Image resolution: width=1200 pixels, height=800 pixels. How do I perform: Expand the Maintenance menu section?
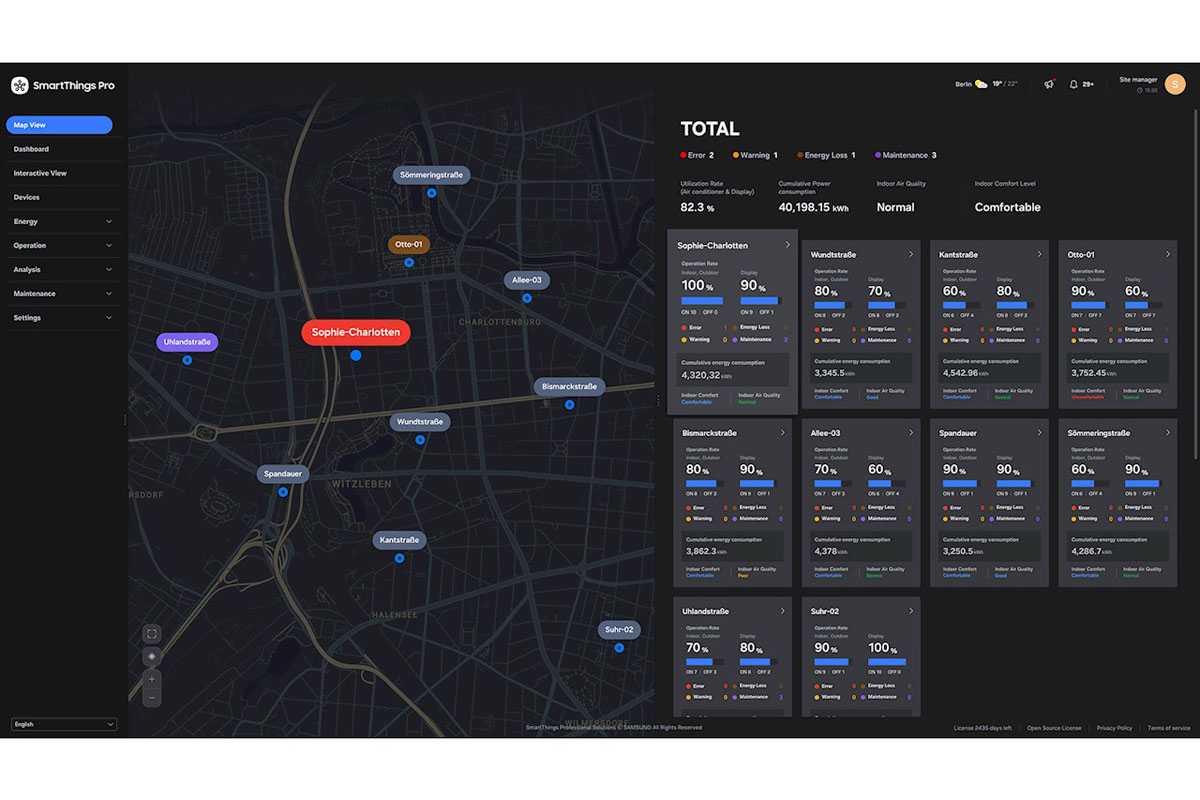click(x=62, y=294)
